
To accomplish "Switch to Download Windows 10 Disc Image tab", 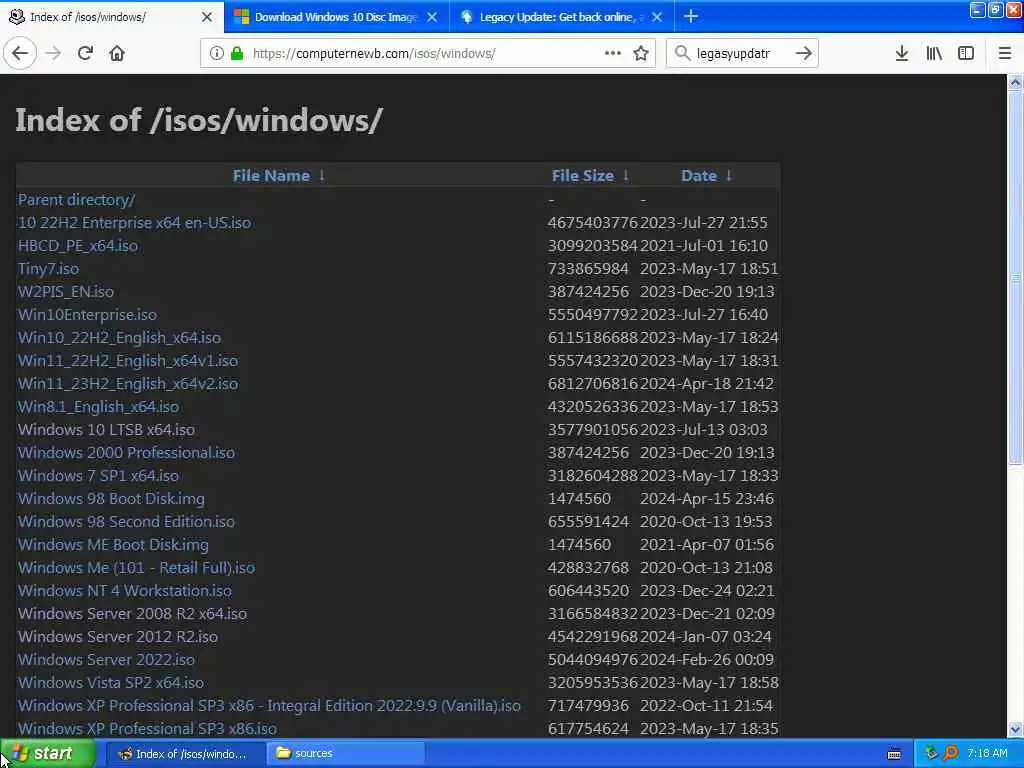I will pyautogui.click(x=336, y=17).
